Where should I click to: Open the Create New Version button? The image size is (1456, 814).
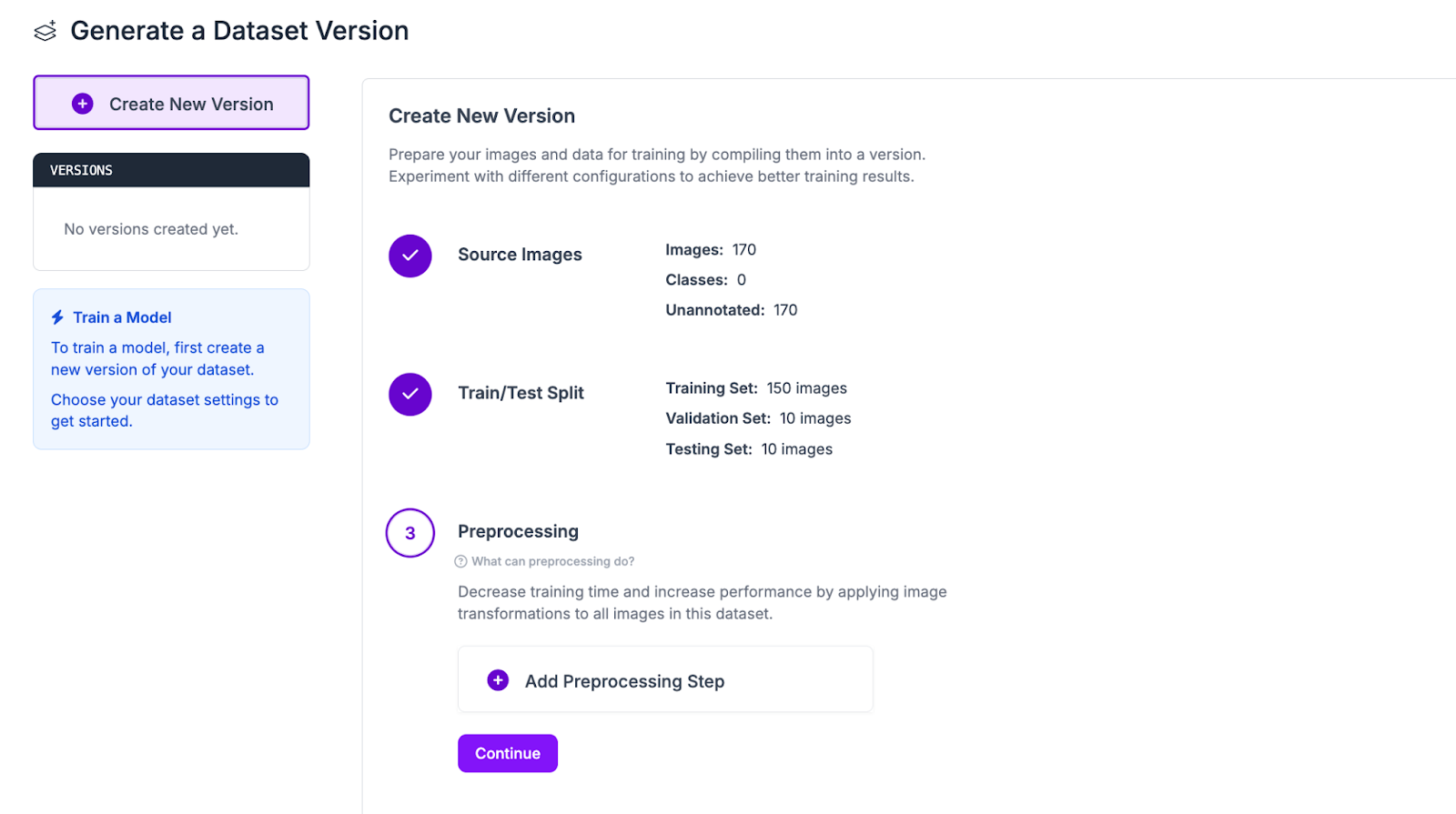[171, 103]
